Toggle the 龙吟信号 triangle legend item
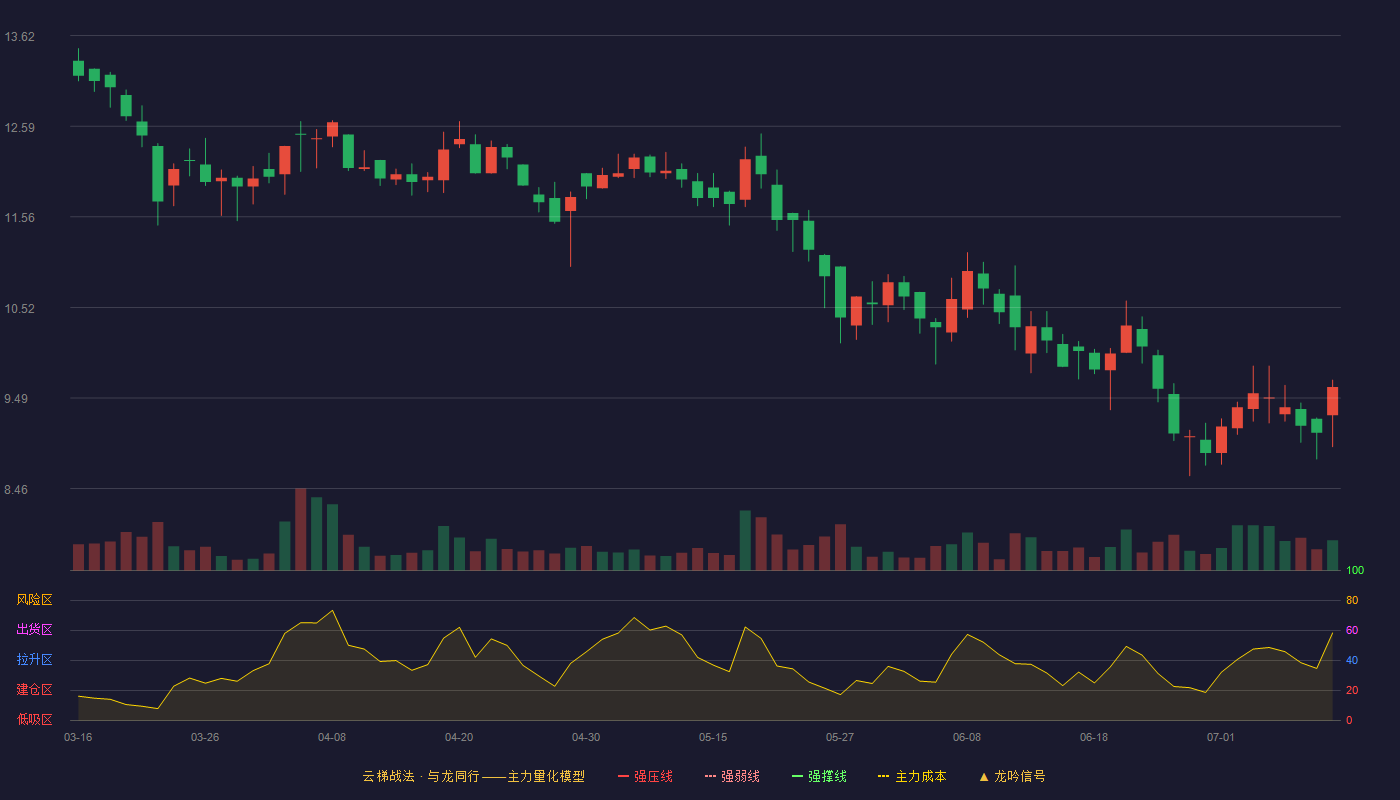The width and height of the screenshot is (1400, 800). (x=1012, y=776)
